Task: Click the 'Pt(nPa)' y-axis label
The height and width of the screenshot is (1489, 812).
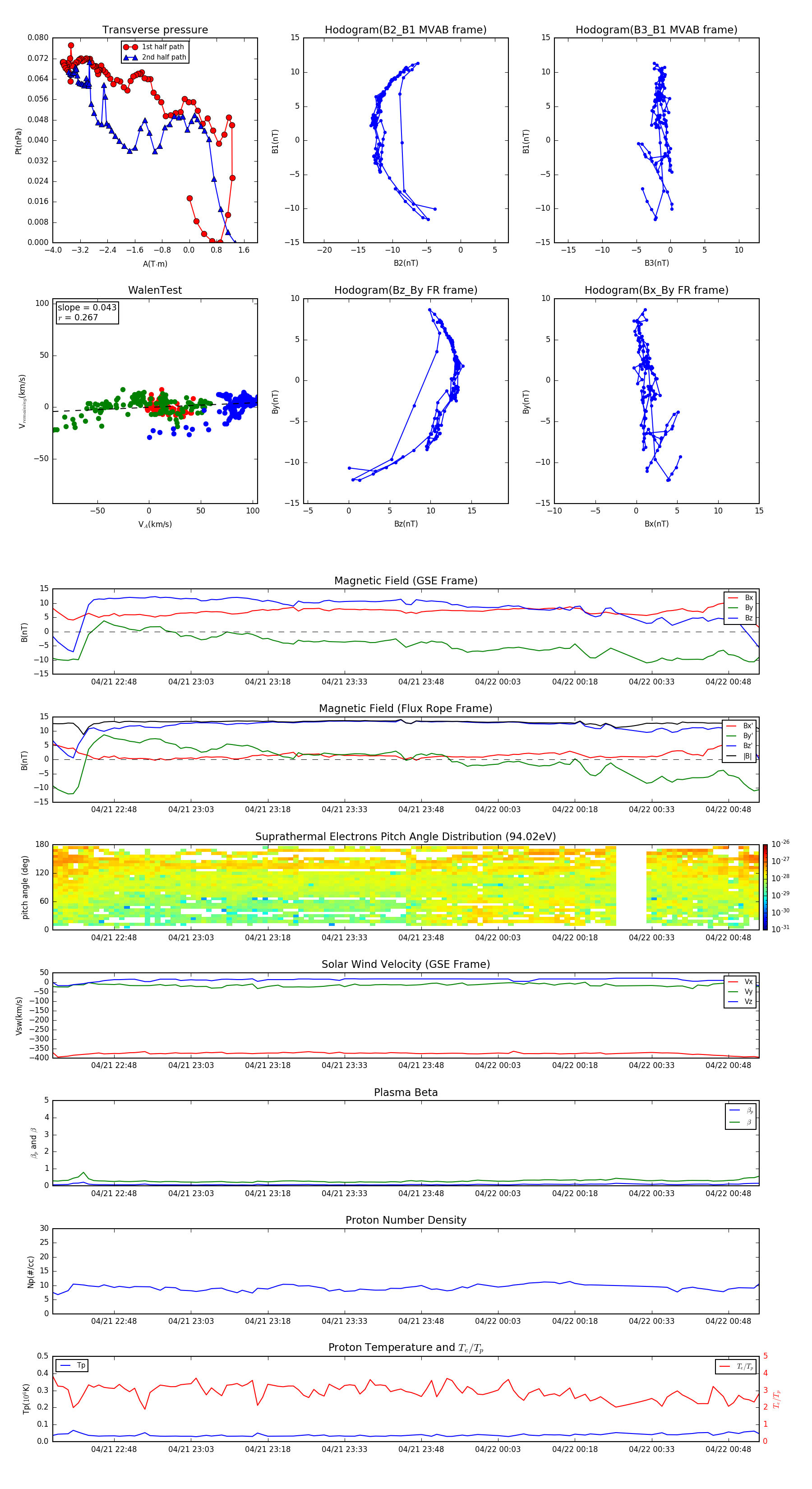Action: click(18, 140)
